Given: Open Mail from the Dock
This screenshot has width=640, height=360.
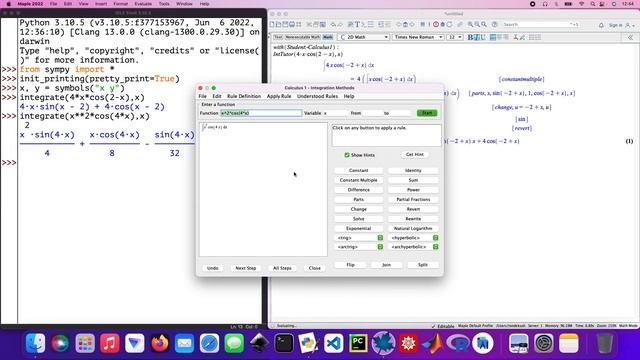Looking at the screenshot, I should coord(184,343).
